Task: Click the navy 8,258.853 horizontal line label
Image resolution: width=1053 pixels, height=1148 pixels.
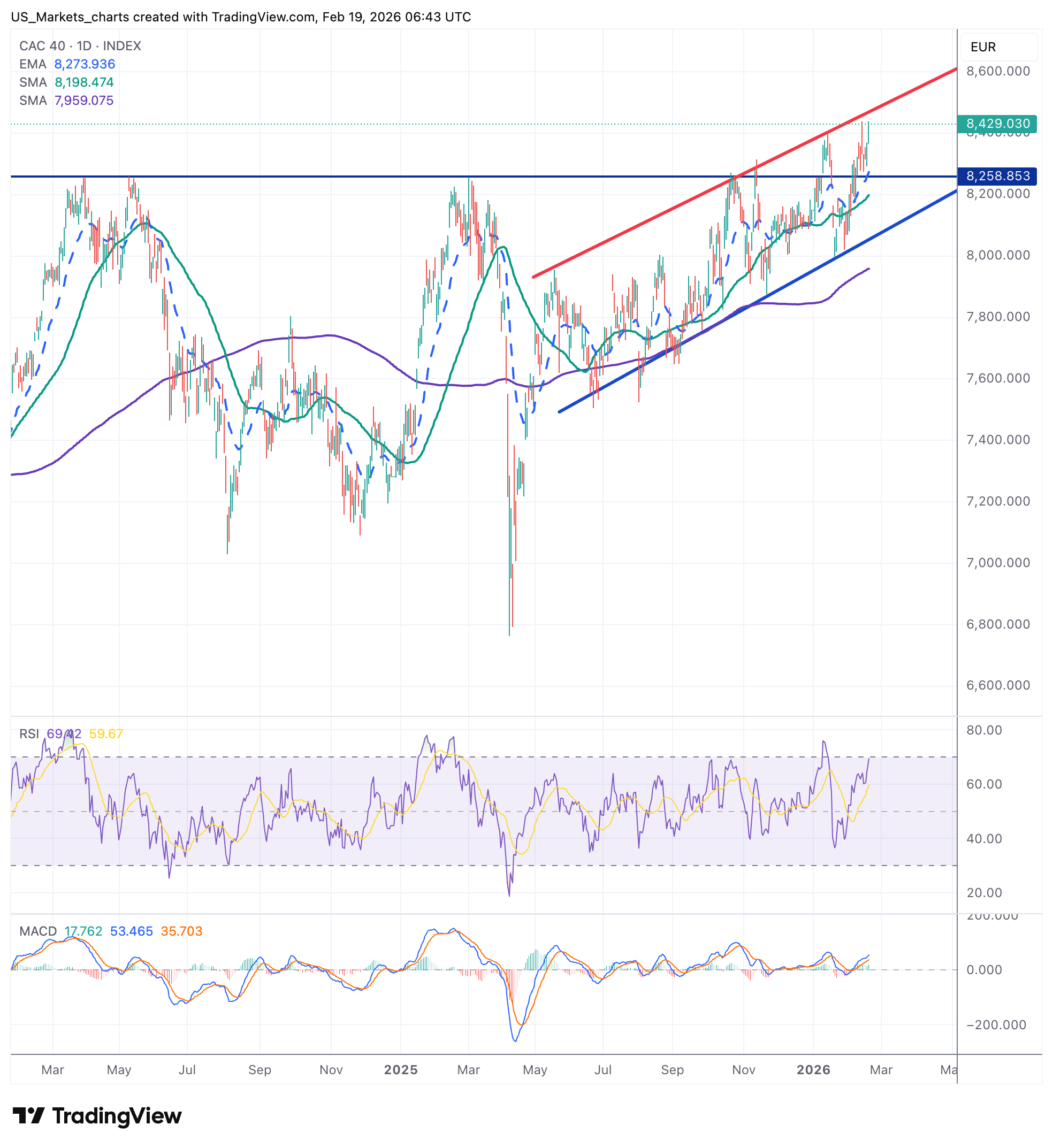Action: (x=997, y=176)
